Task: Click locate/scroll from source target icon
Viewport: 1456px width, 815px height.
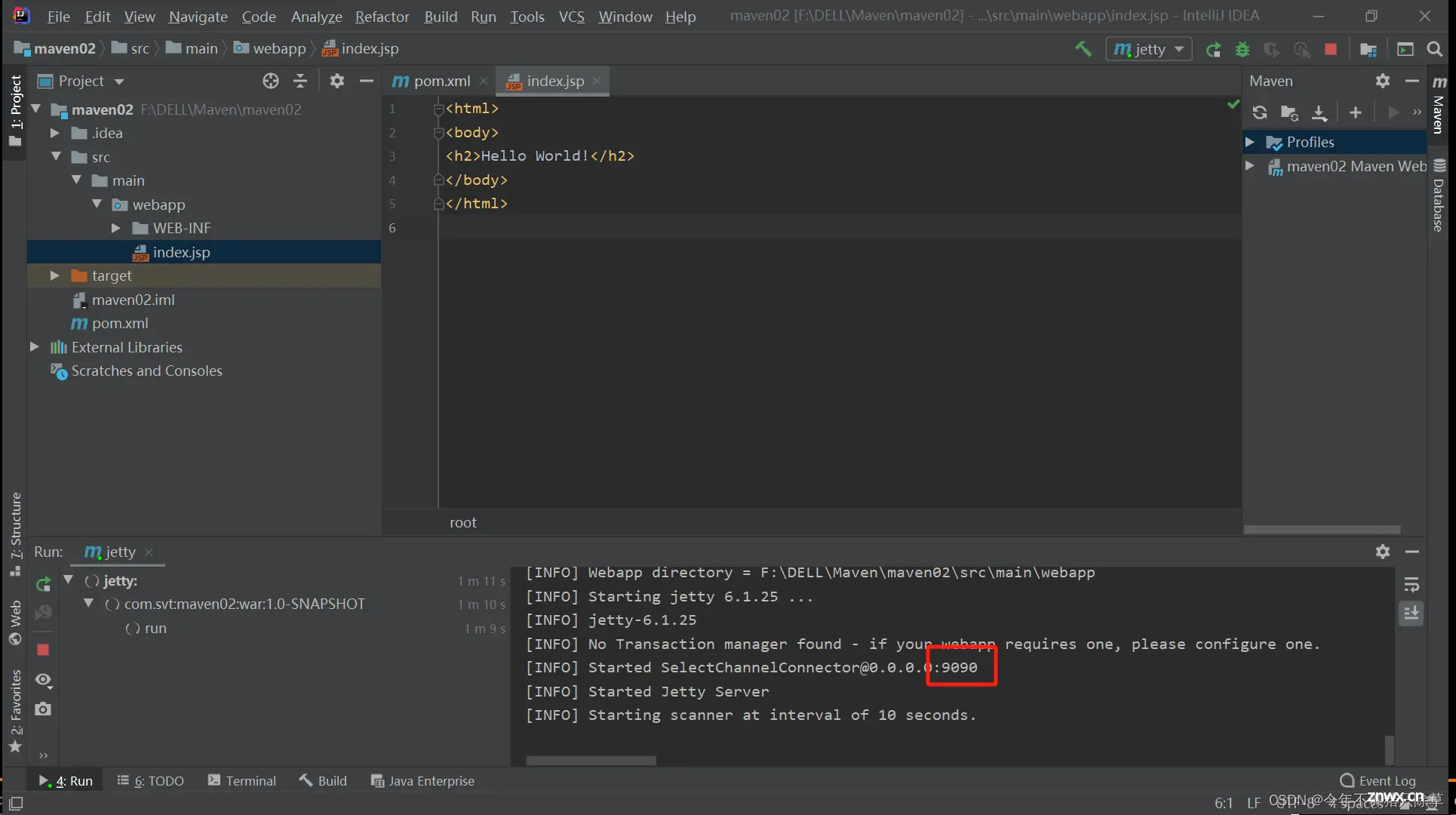Action: tap(271, 81)
